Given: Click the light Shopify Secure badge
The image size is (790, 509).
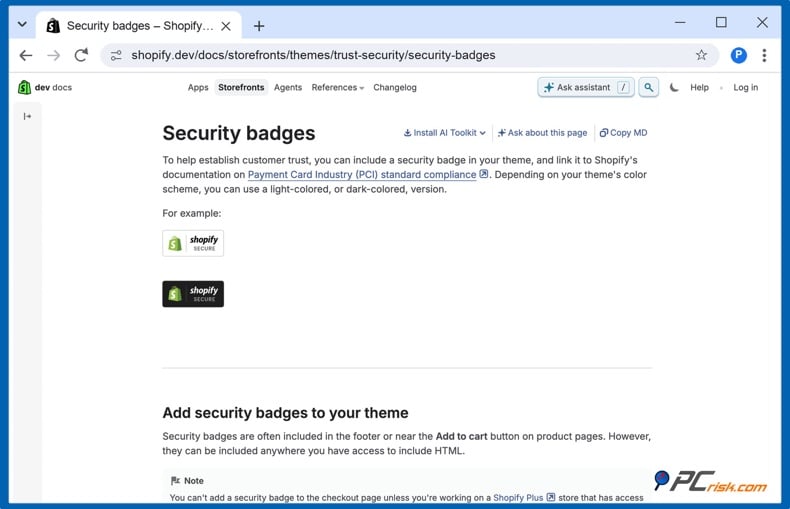Looking at the screenshot, I should point(193,243).
